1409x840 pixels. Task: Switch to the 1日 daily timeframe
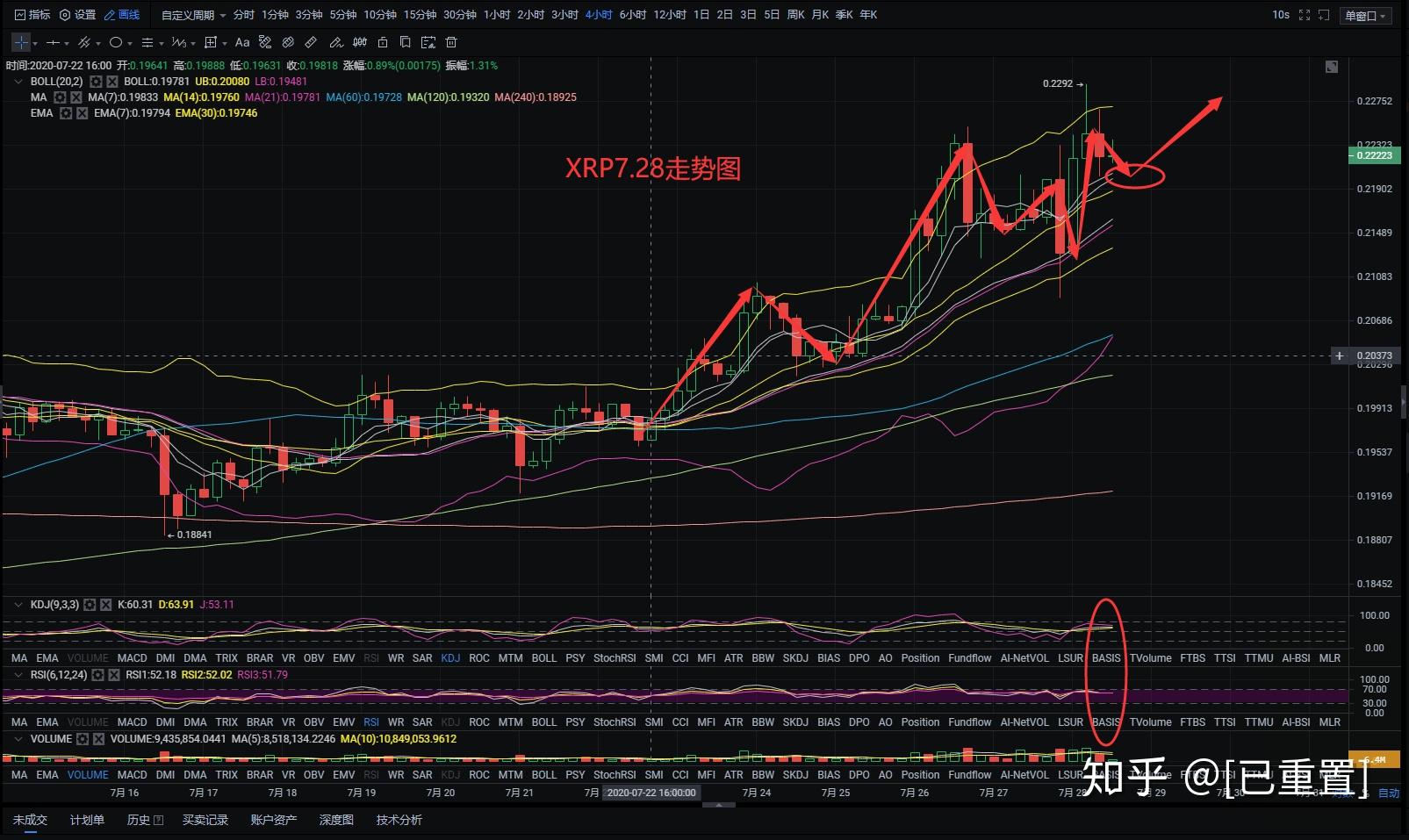(701, 15)
